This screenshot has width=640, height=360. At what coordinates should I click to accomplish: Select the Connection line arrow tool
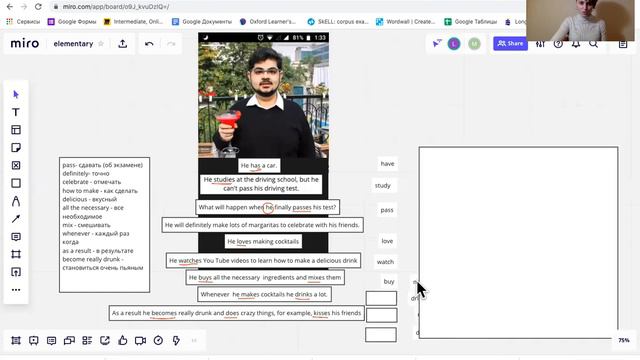point(16,219)
